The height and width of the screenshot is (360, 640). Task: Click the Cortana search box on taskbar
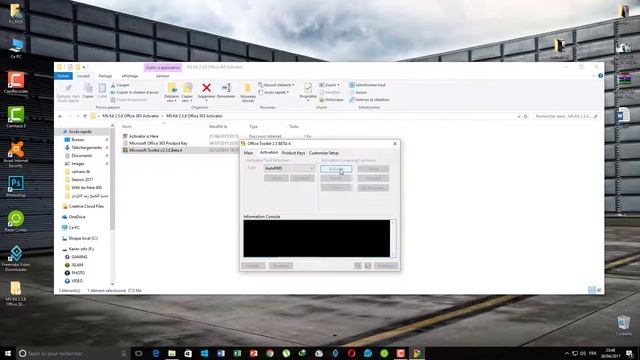73,353
